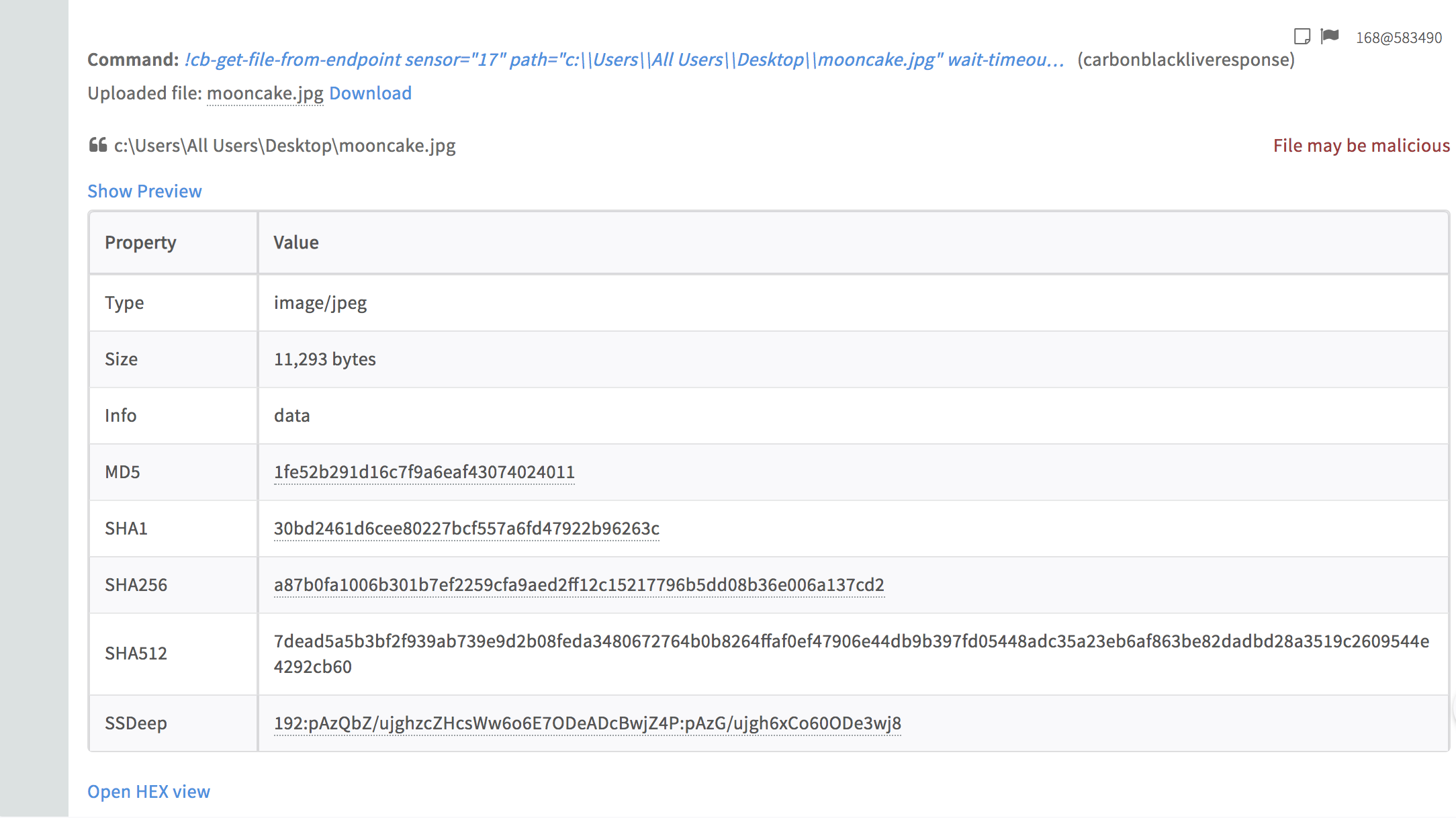Open the cb-get-file-from-endpoint command link
The height and width of the screenshot is (818, 1456).
pos(624,60)
